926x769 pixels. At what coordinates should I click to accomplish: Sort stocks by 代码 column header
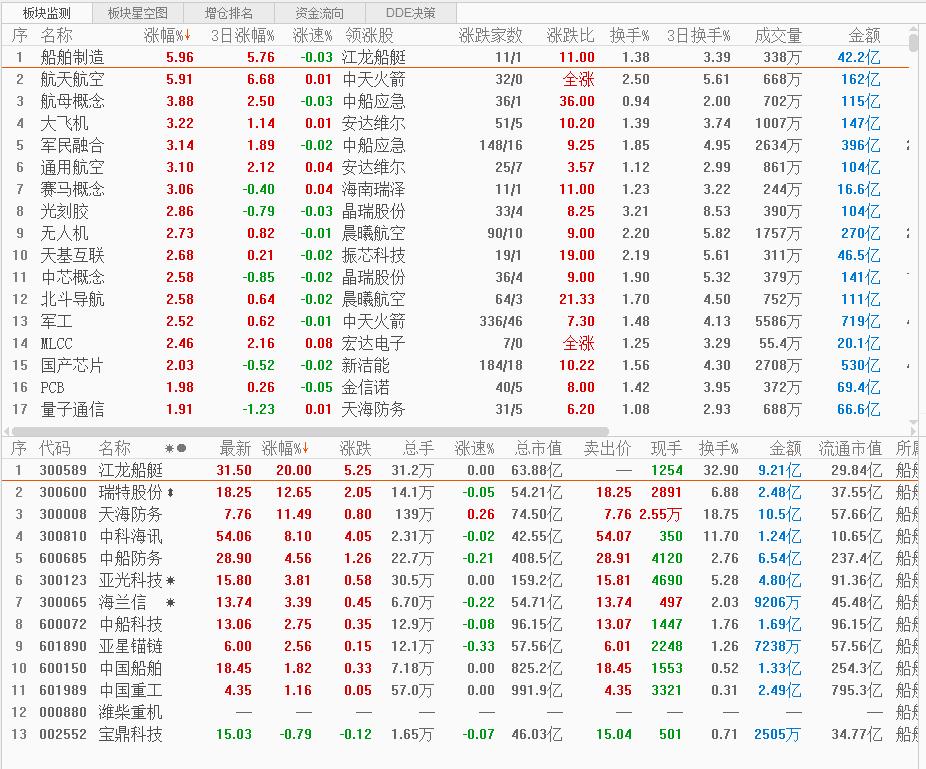coord(55,448)
